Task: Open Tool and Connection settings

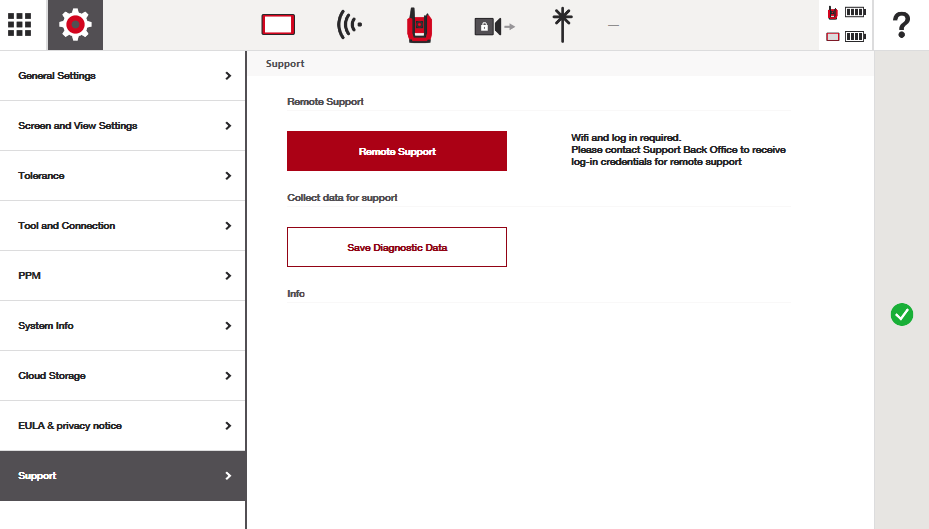Action: click(122, 226)
